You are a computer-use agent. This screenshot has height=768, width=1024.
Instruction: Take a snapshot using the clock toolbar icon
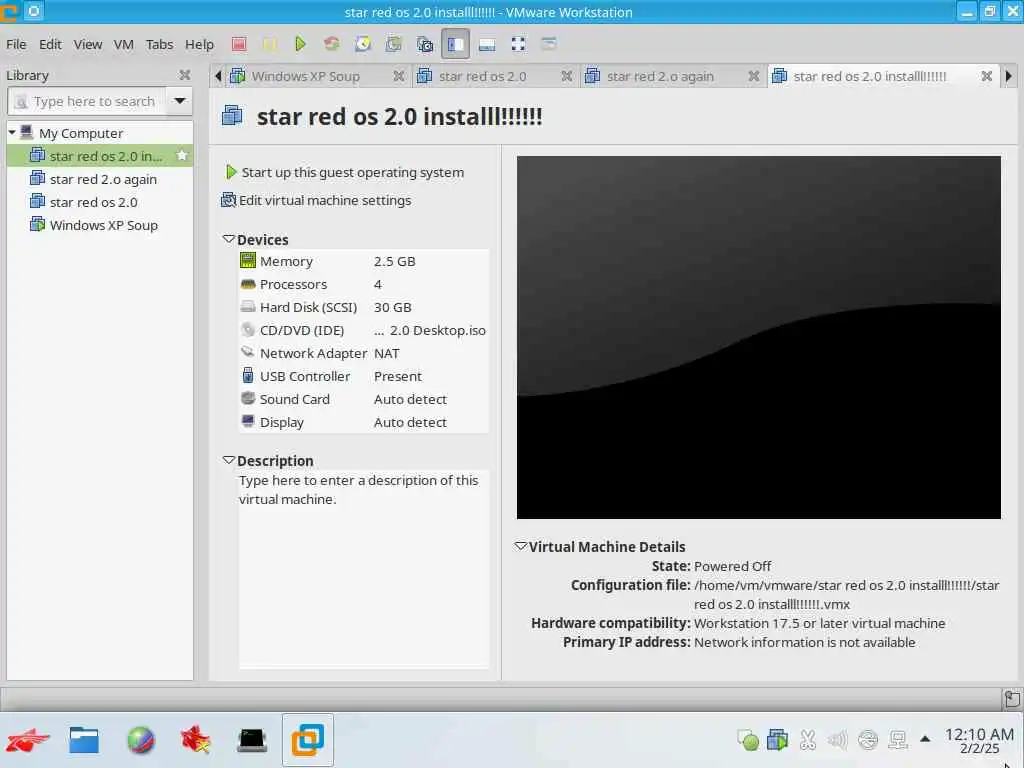[x=363, y=44]
